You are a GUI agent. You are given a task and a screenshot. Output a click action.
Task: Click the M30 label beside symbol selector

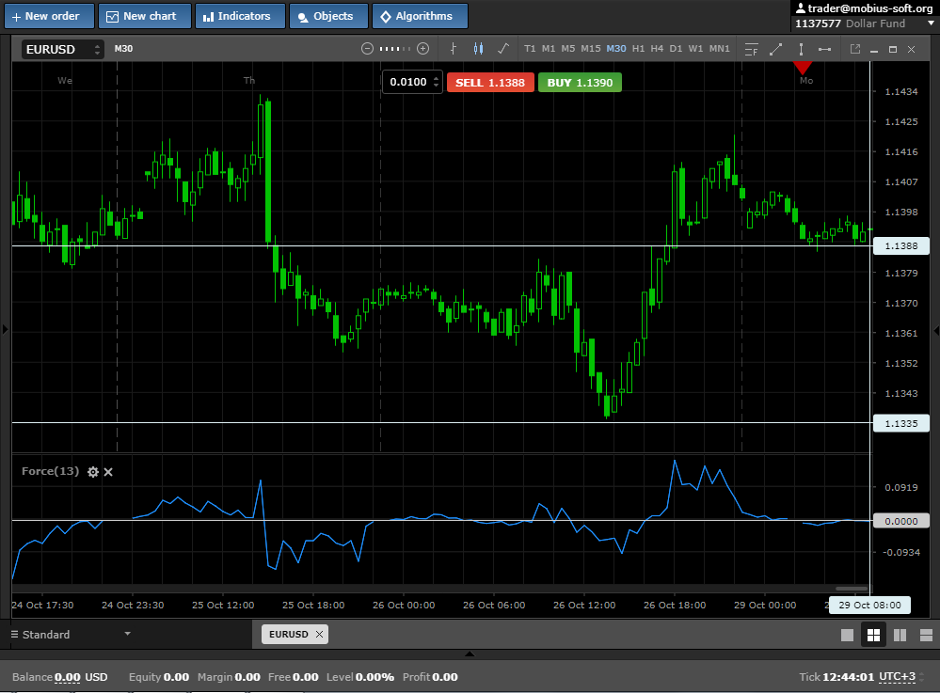point(123,49)
